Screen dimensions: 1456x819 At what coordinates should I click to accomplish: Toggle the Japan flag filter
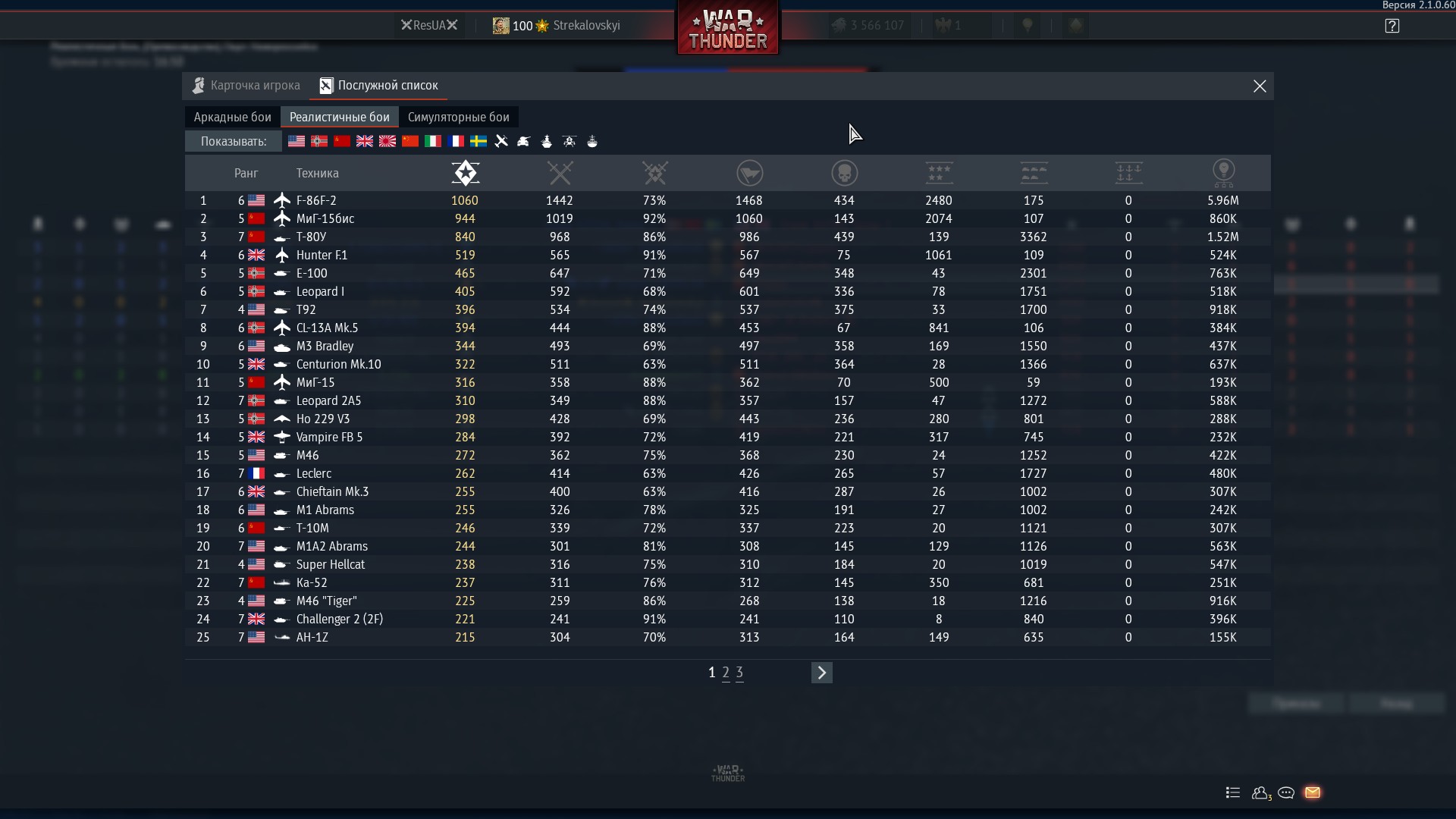pos(388,141)
